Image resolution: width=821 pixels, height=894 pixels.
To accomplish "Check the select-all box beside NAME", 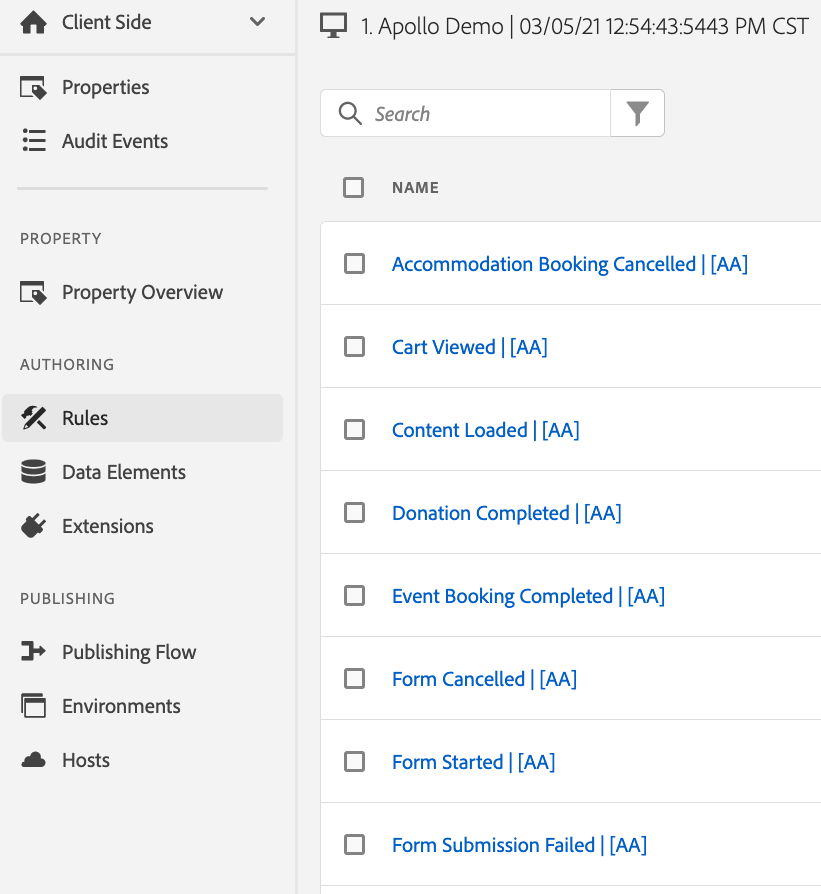I will (x=353, y=188).
